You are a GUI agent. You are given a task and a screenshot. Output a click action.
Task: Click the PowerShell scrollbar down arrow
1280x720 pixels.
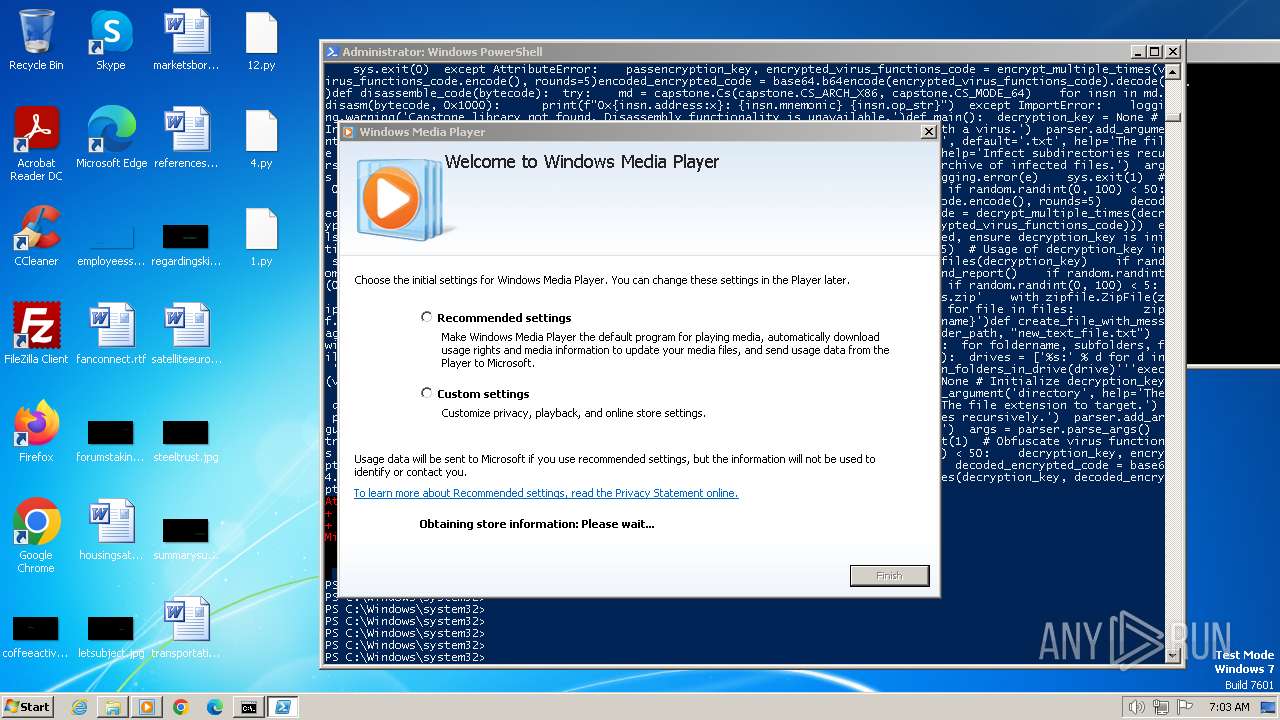tap(1174, 655)
